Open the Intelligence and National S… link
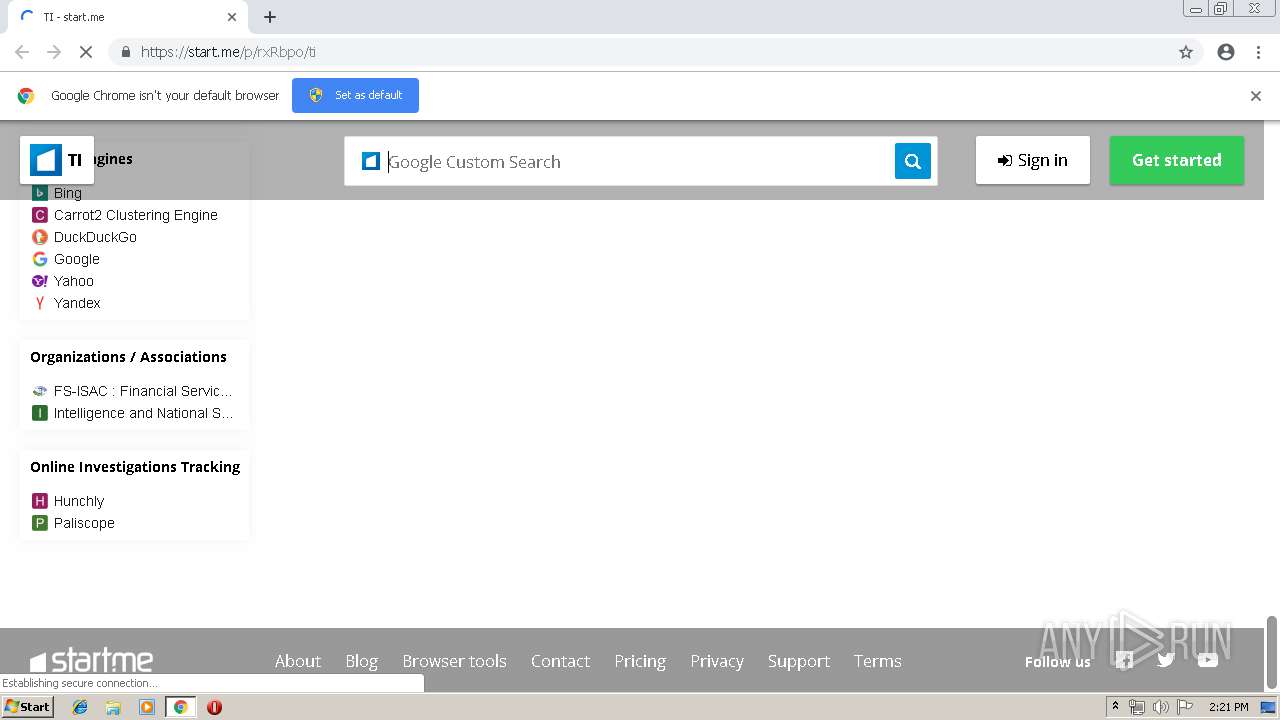This screenshot has width=1280, height=720. [143, 413]
